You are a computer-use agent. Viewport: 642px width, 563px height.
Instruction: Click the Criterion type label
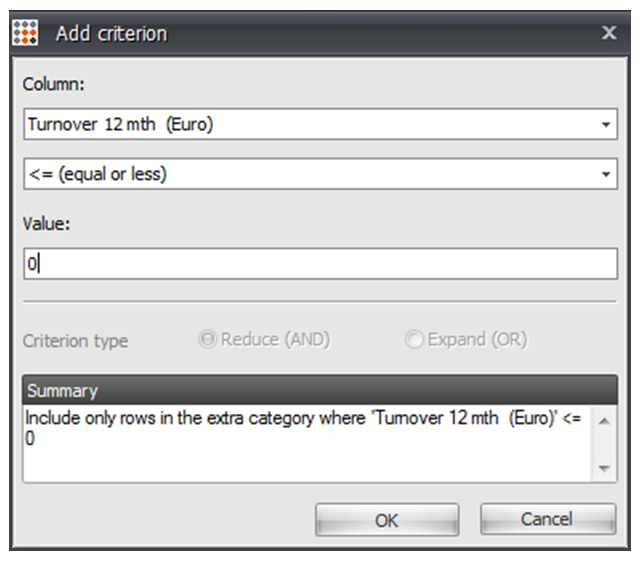76,341
